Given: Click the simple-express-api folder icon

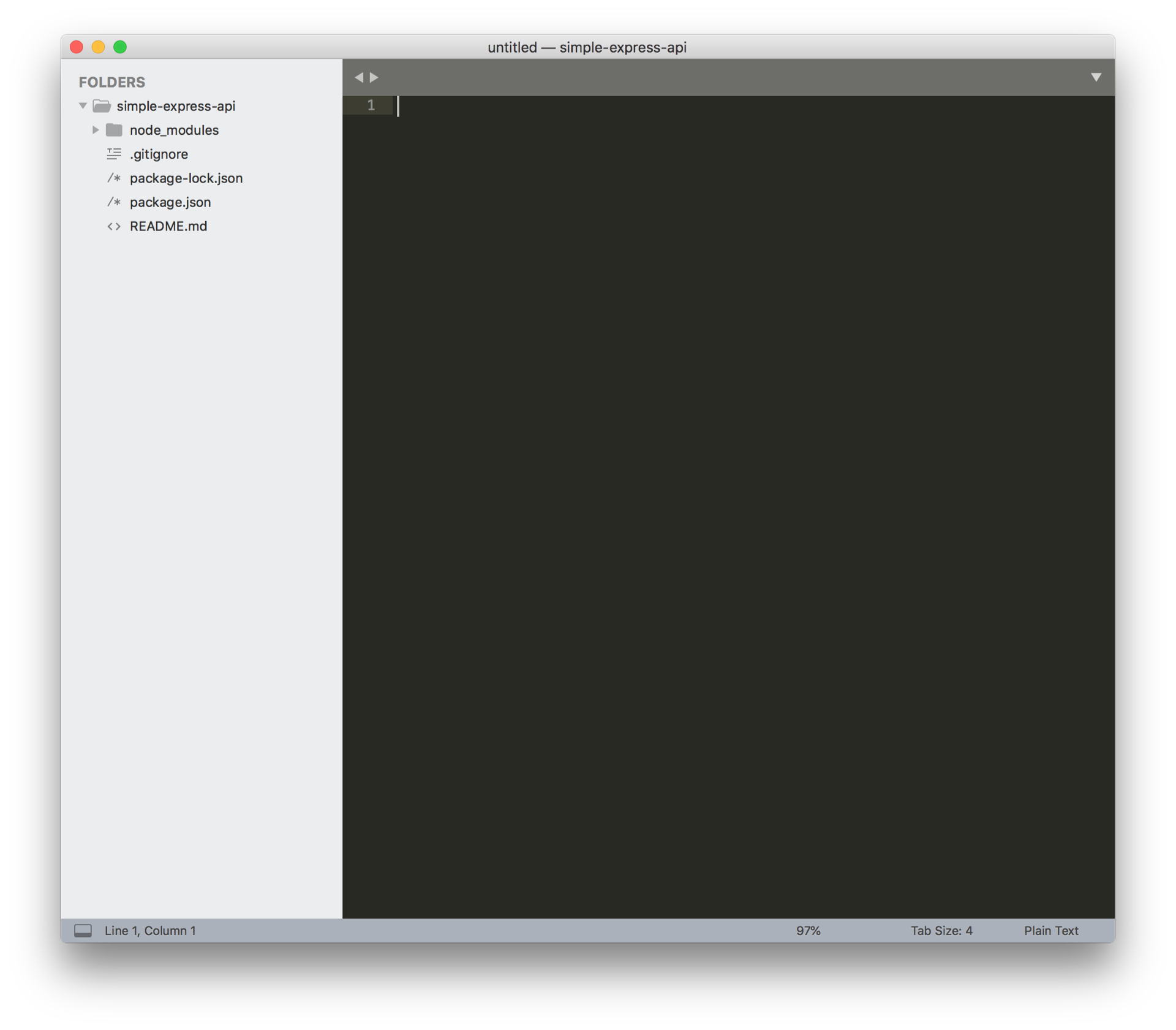Looking at the screenshot, I should (102, 106).
